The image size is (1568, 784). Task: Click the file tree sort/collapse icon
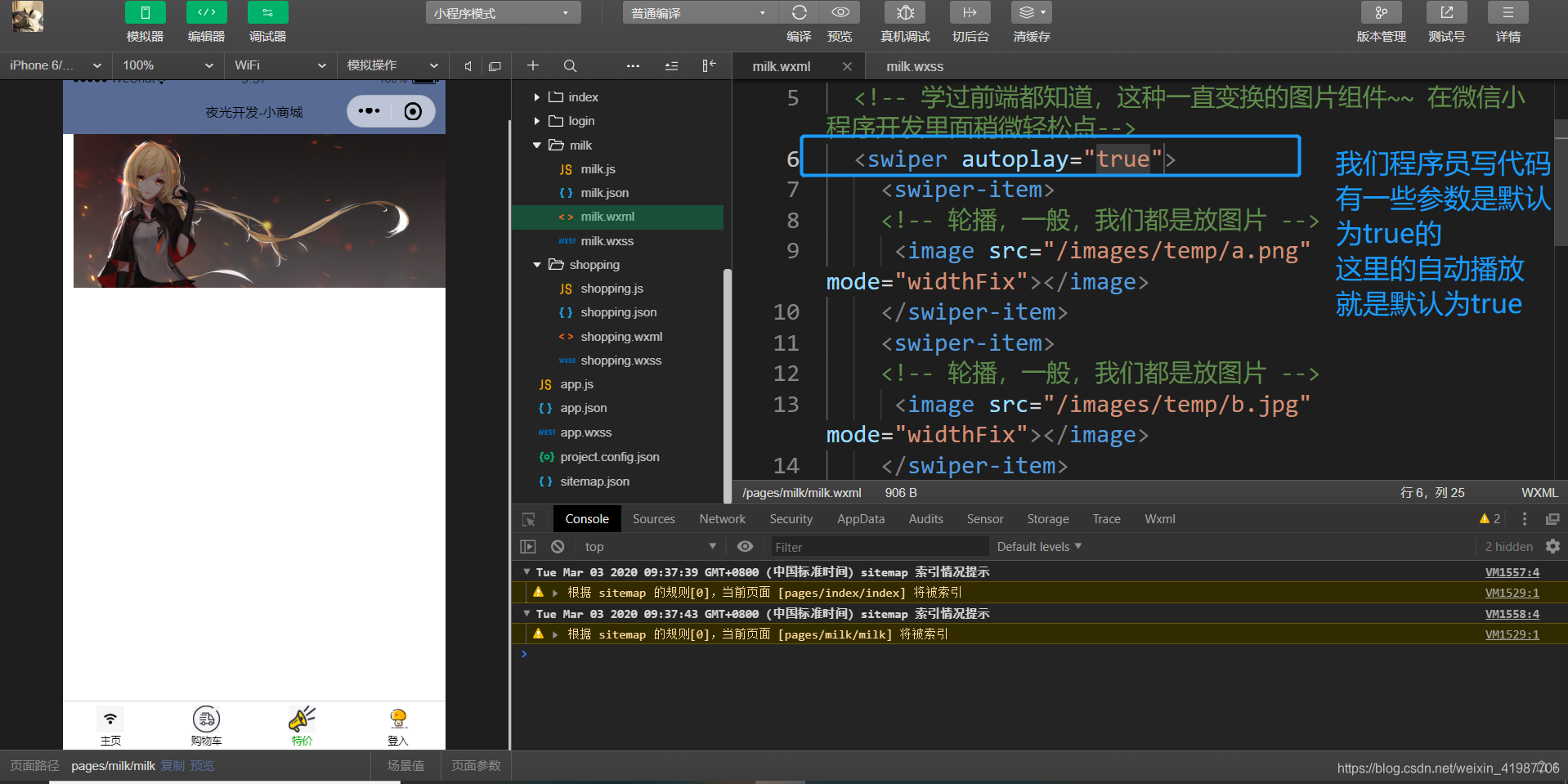(671, 65)
